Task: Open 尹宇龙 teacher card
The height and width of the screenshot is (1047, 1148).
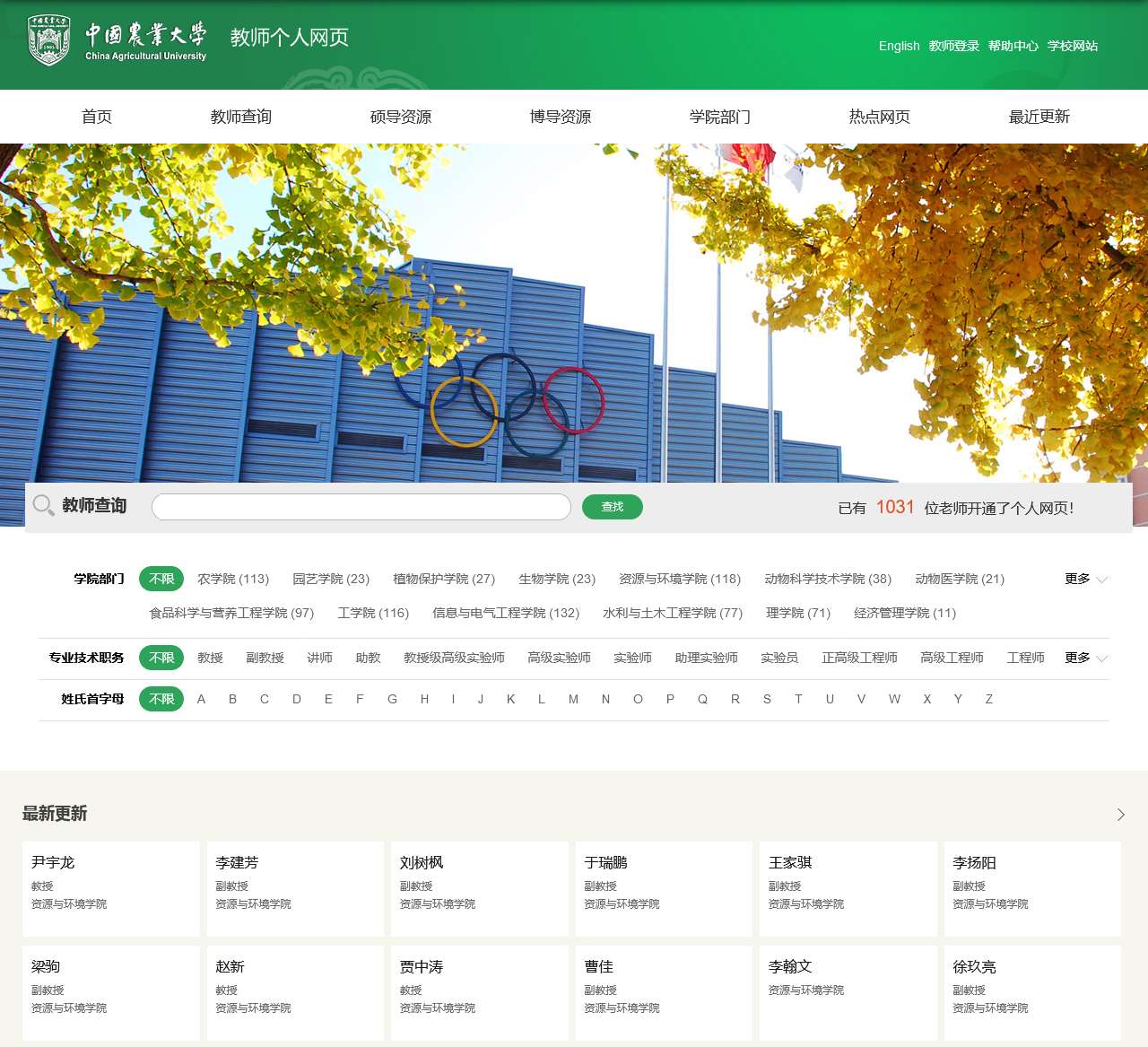Action: (x=111, y=889)
